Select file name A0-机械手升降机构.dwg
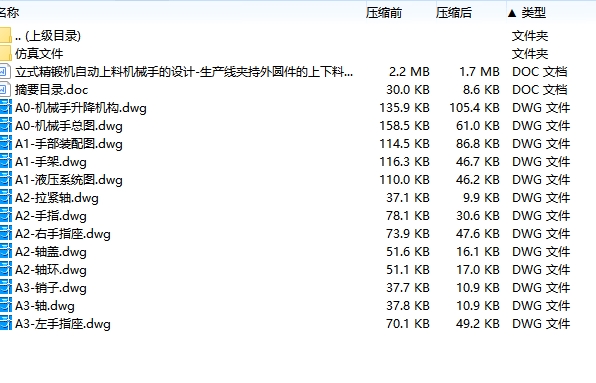The image size is (596, 383). point(81,108)
